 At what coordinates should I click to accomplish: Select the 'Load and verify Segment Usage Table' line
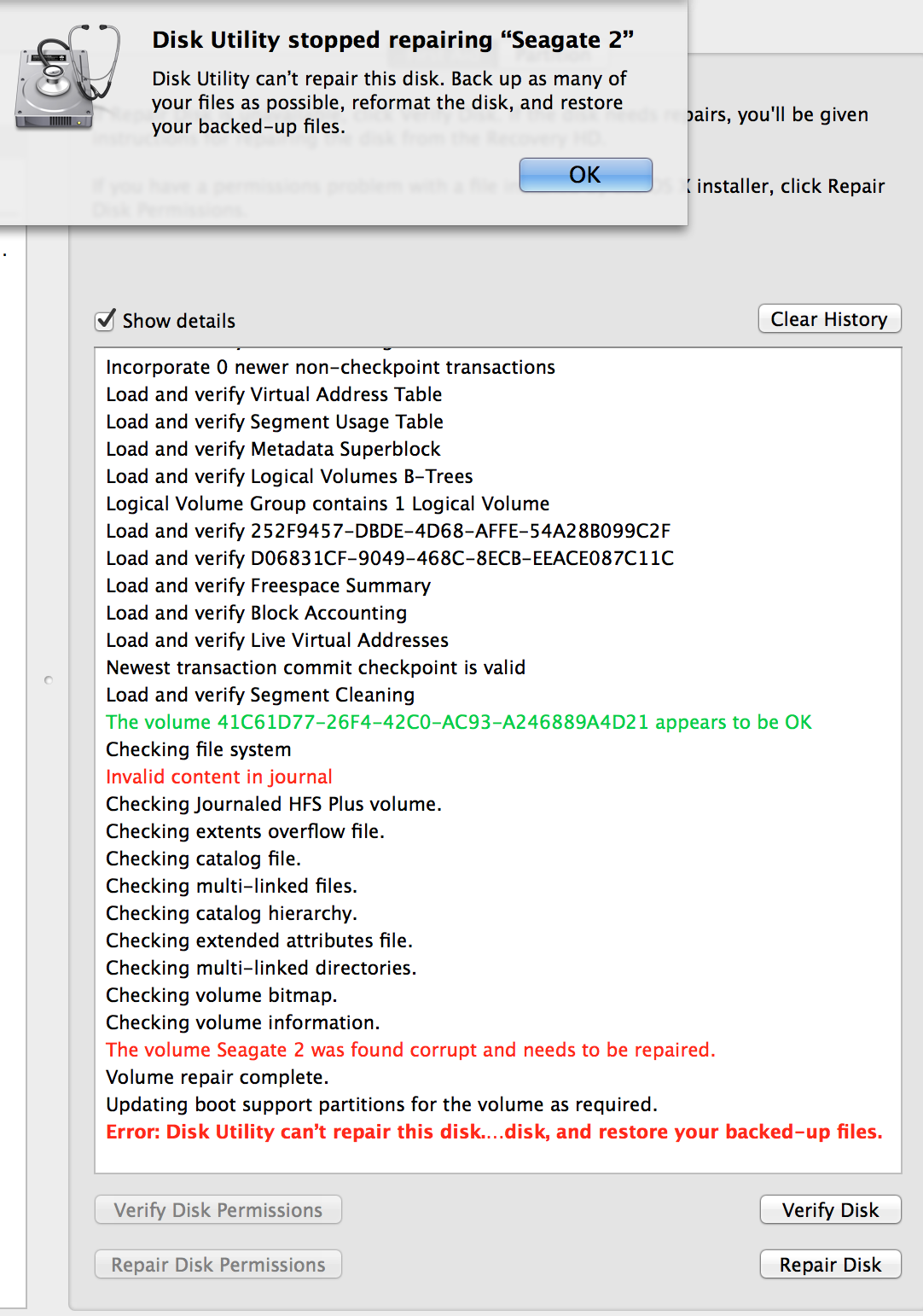click(x=275, y=422)
